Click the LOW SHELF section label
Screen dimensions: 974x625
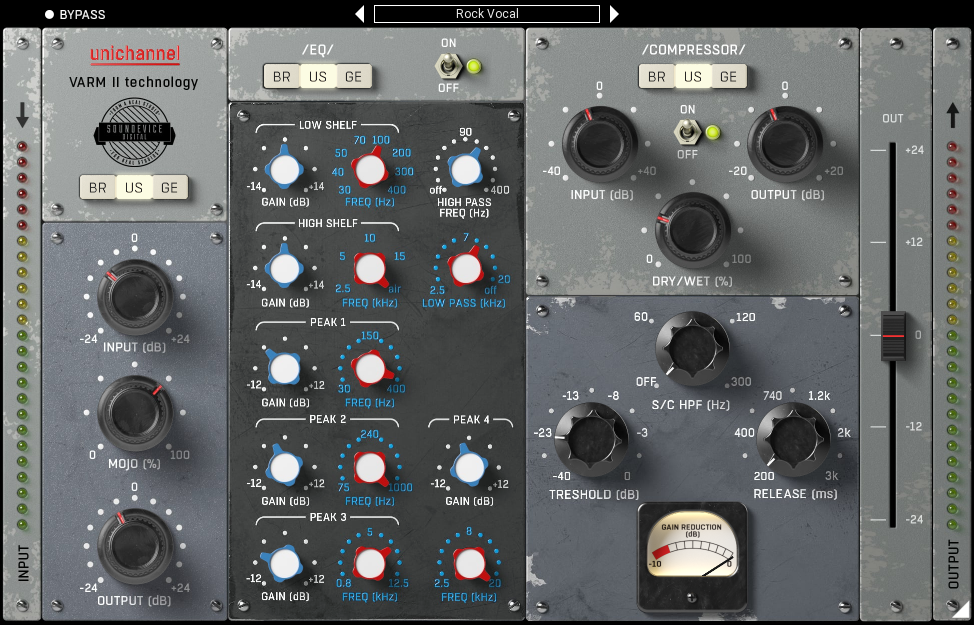point(327,125)
